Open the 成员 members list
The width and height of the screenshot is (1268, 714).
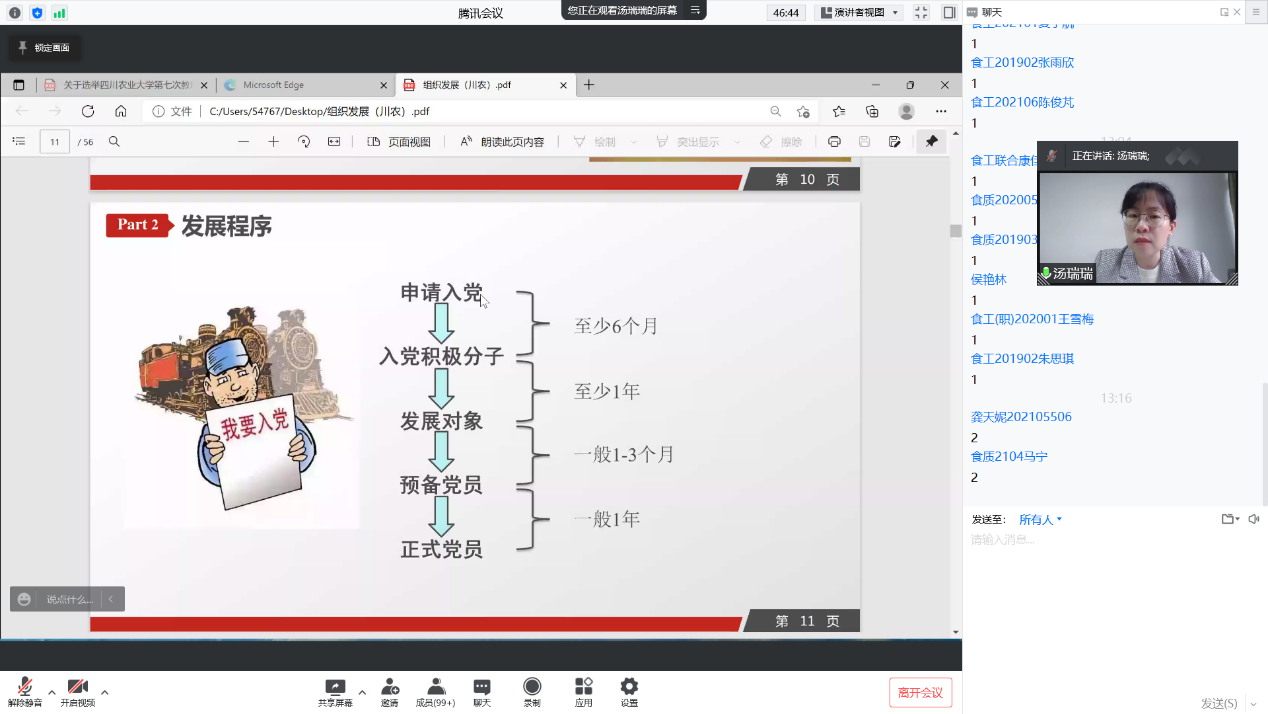(435, 689)
